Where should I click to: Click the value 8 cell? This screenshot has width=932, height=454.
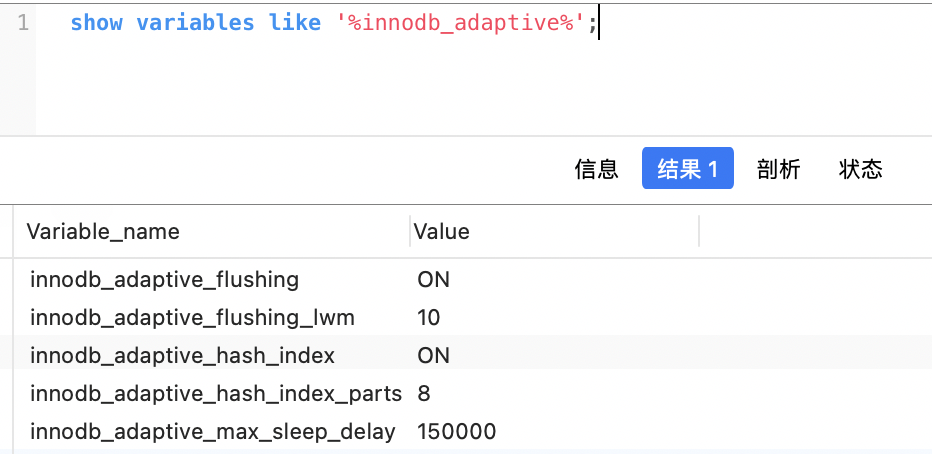click(x=423, y=393)
